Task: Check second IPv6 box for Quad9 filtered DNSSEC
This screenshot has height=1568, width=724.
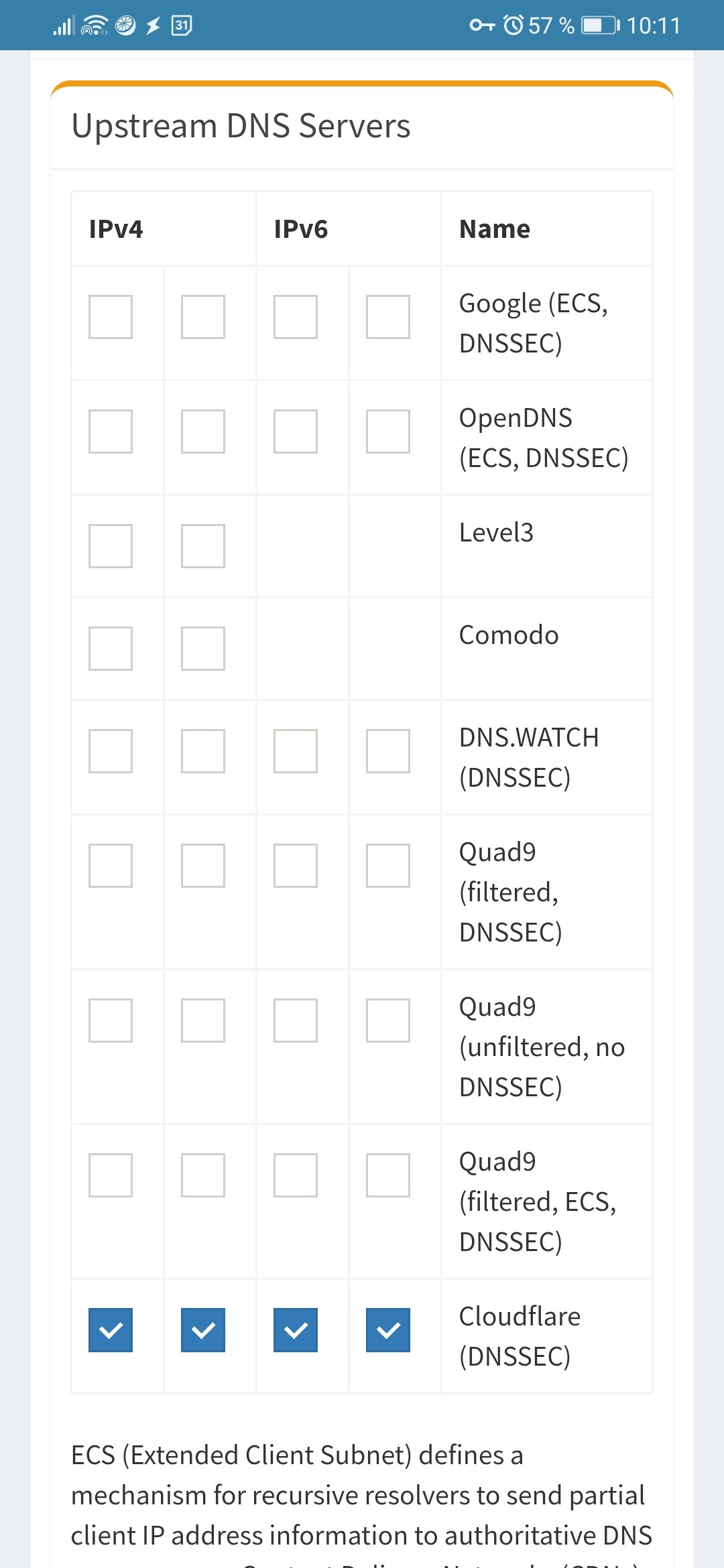Action: click(388, 866)
